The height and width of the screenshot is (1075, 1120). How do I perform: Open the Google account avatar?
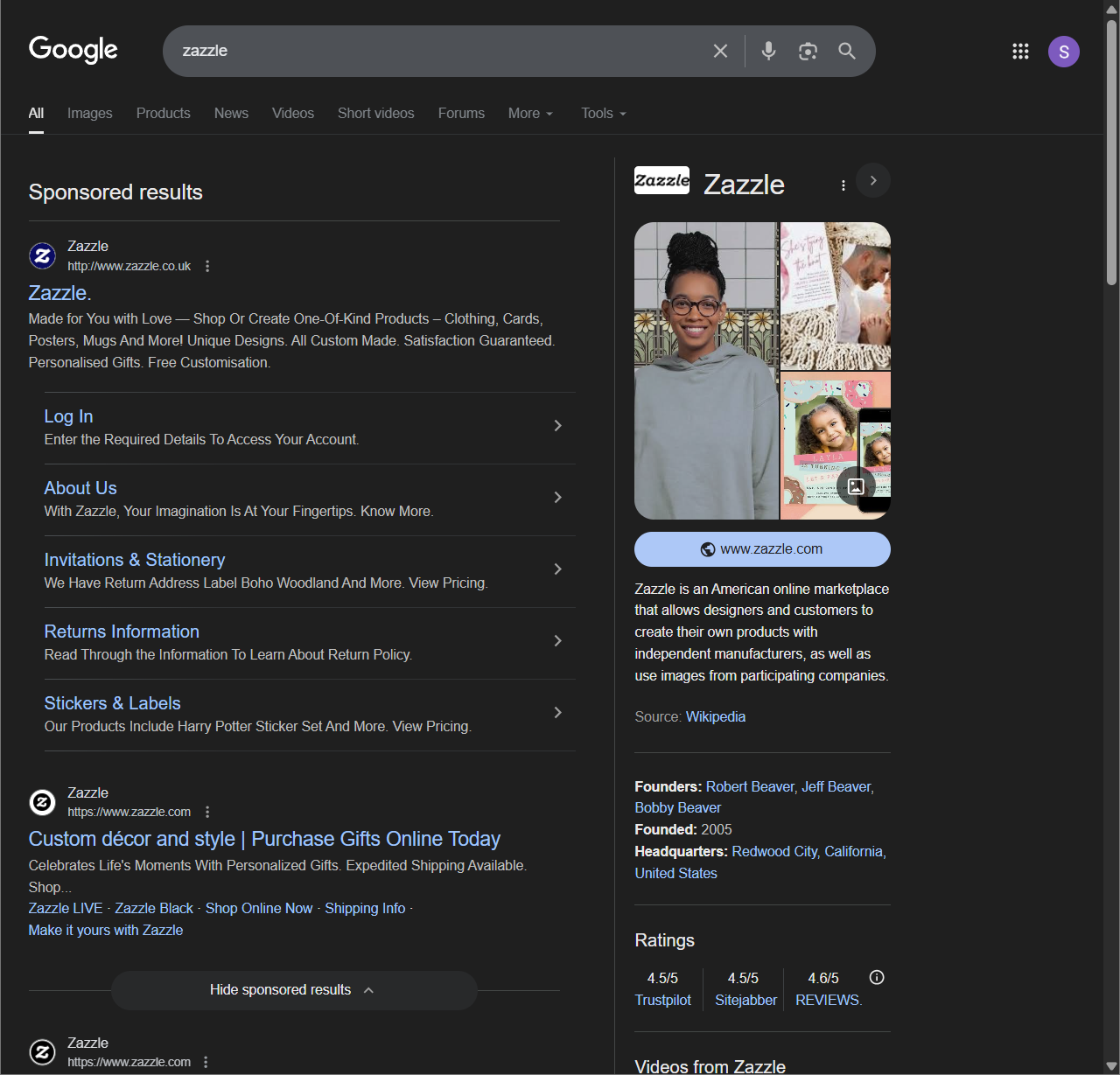pyautogui.click(x=1064, y=52)
